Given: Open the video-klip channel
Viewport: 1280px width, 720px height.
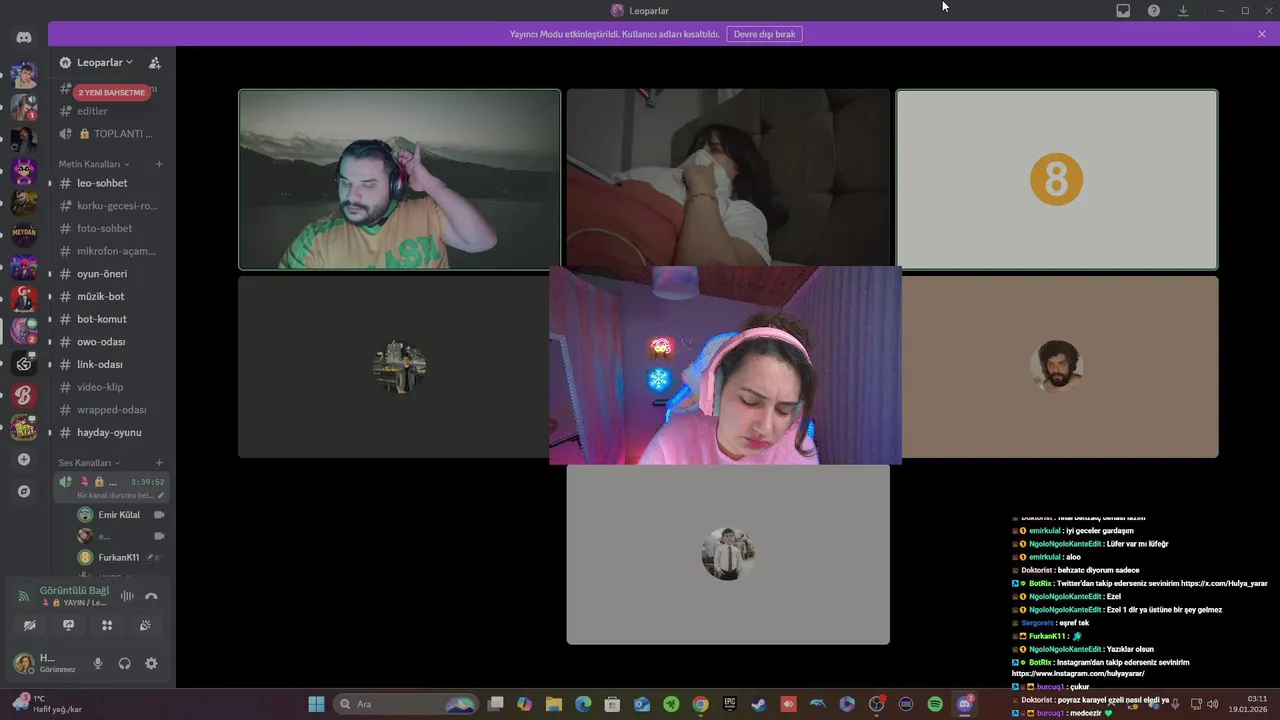Looking at the screenshot, I should [110, 387].
